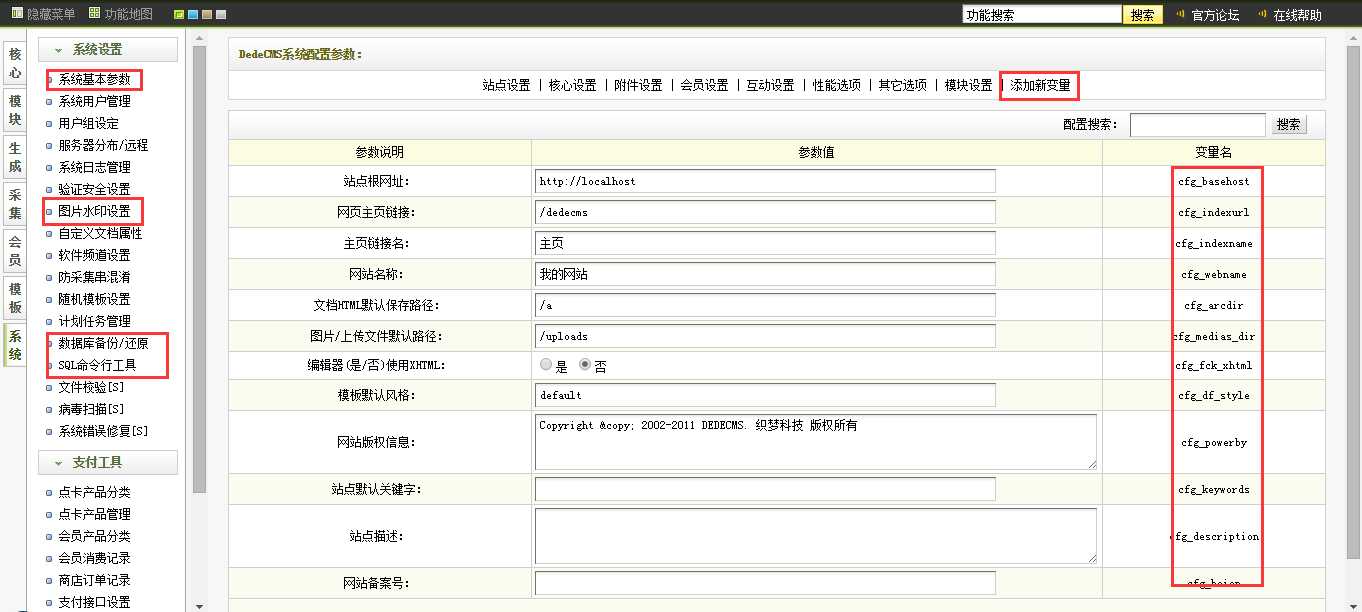Switch to the 会员 vertical tab
This screenshot has width=1362, height=612.
15,252
